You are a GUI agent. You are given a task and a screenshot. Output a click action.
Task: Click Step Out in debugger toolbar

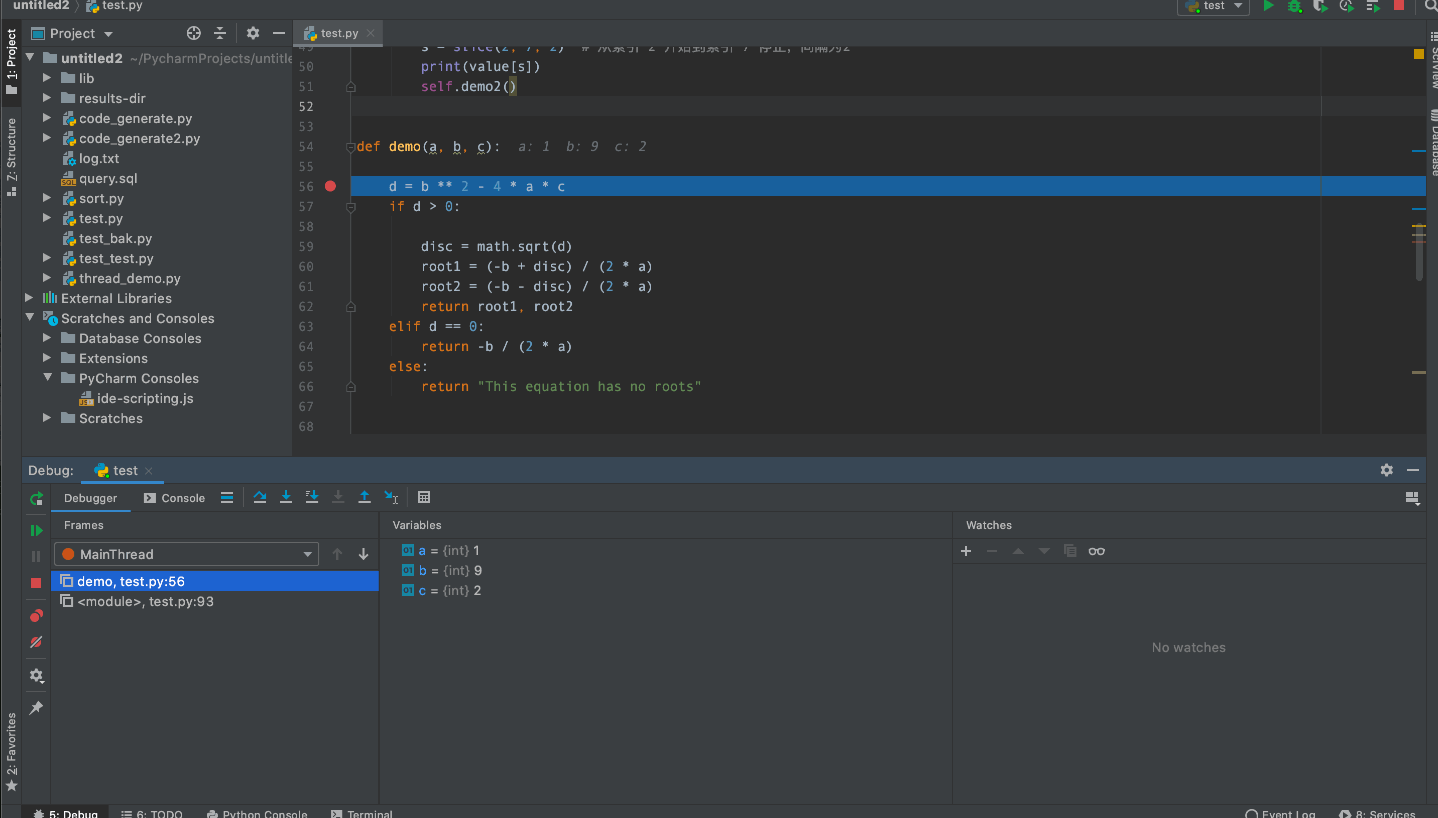[364, 497]
